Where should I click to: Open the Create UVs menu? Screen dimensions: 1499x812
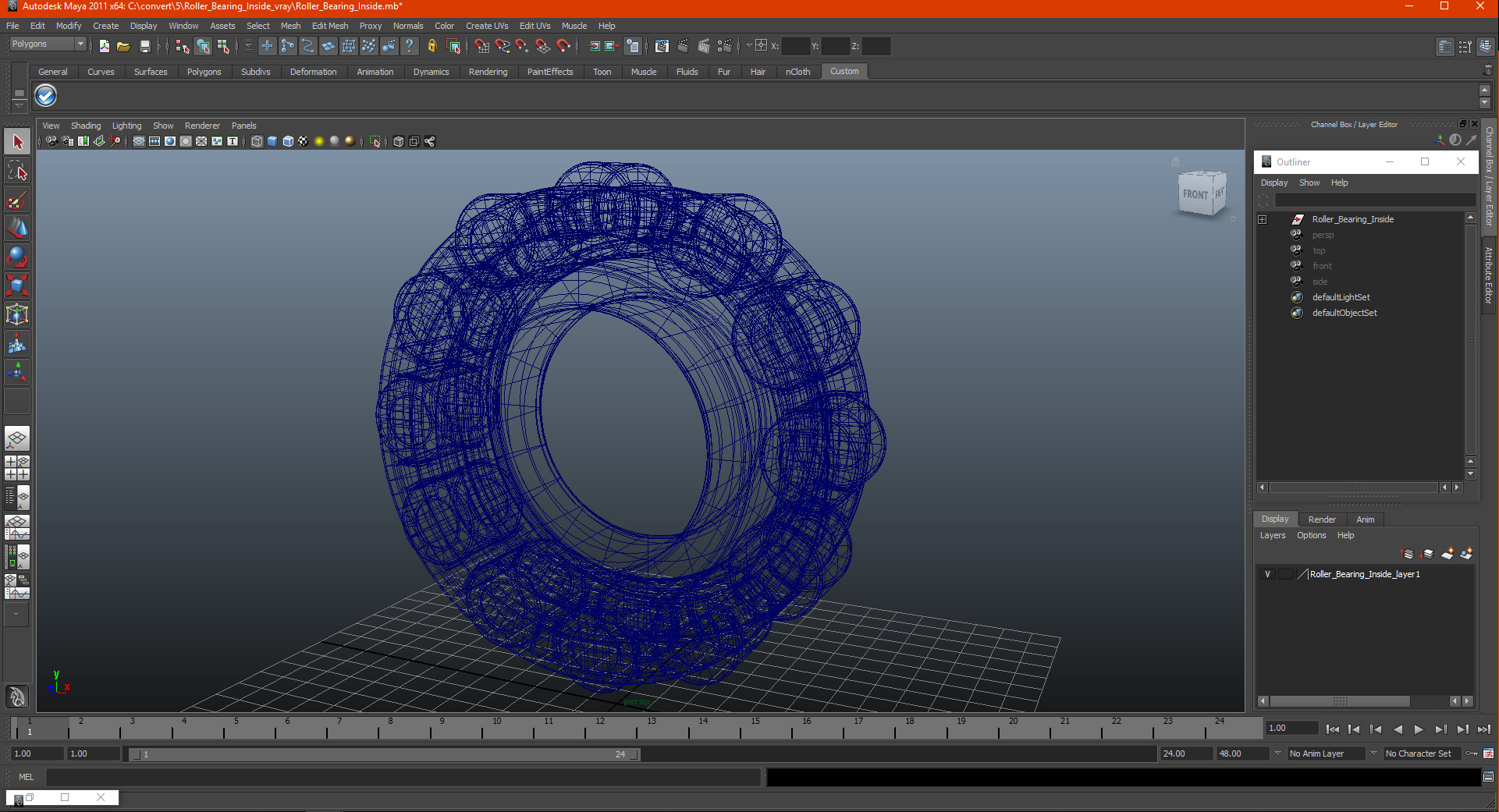487,26
